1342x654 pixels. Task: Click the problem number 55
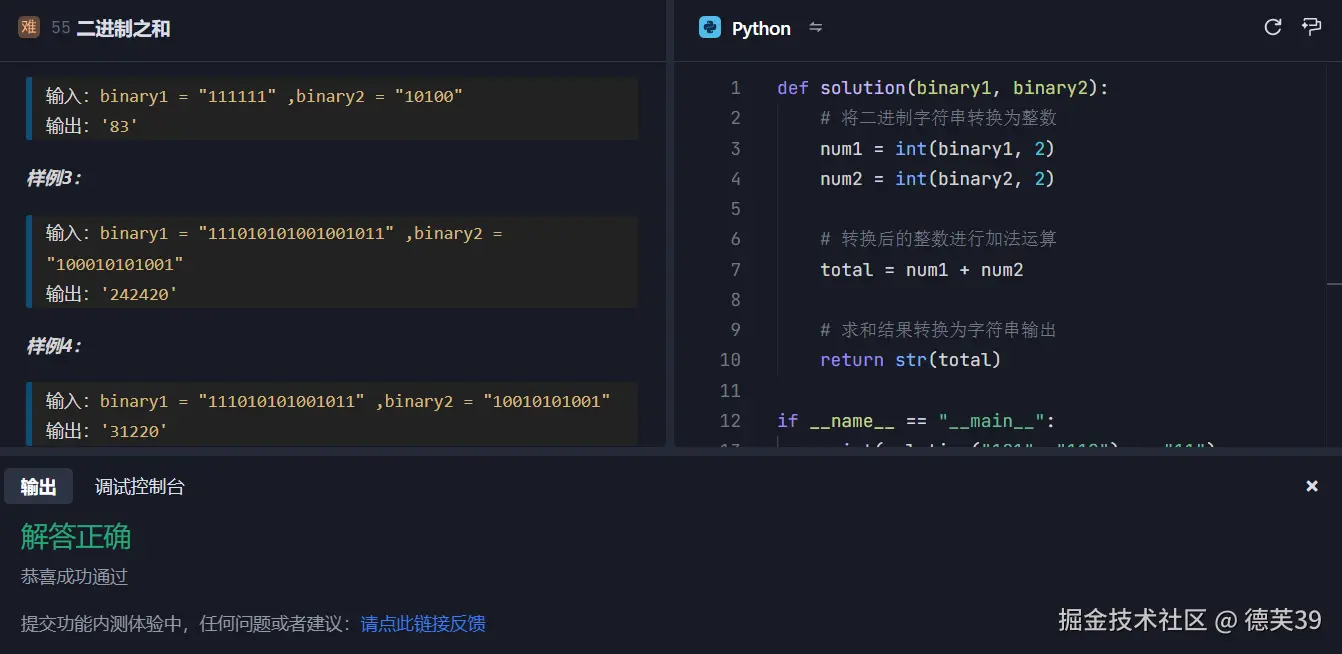[61, 29]
